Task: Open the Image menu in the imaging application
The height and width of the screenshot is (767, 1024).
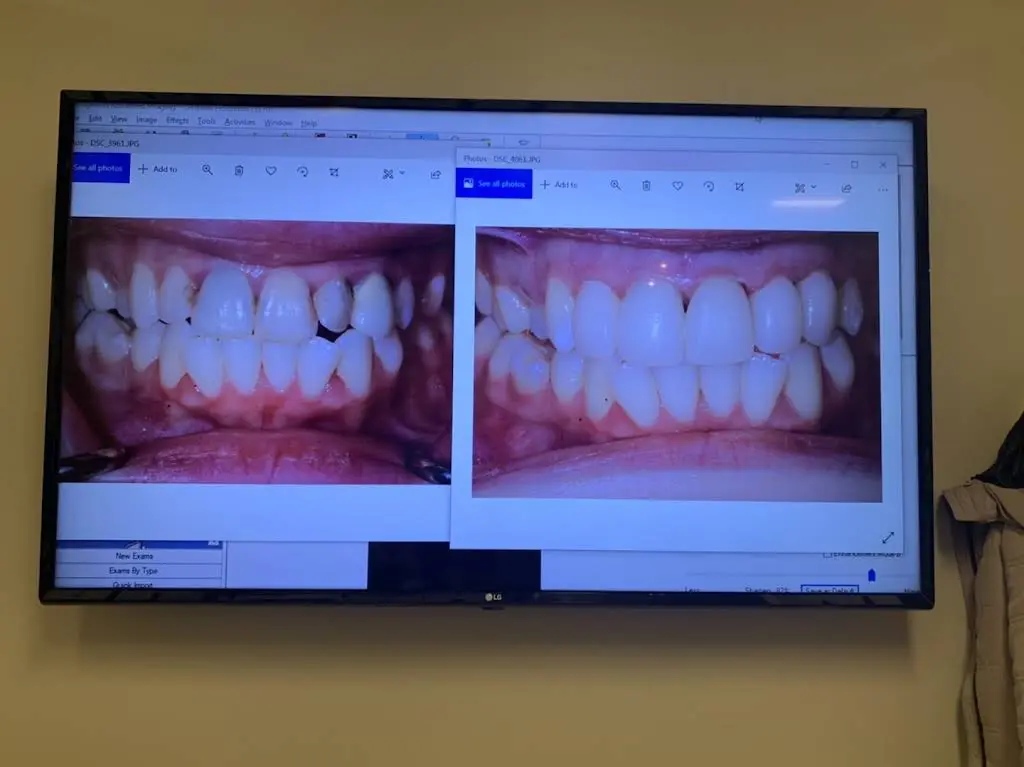Action: [146, 120]
